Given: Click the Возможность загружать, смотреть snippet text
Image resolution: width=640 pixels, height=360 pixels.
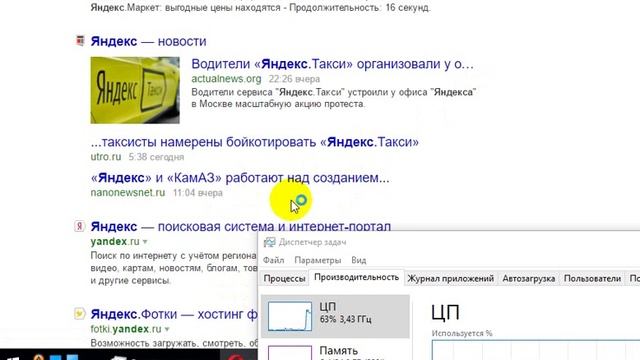Looking at the screenshot, I should (x=174, y=343).
